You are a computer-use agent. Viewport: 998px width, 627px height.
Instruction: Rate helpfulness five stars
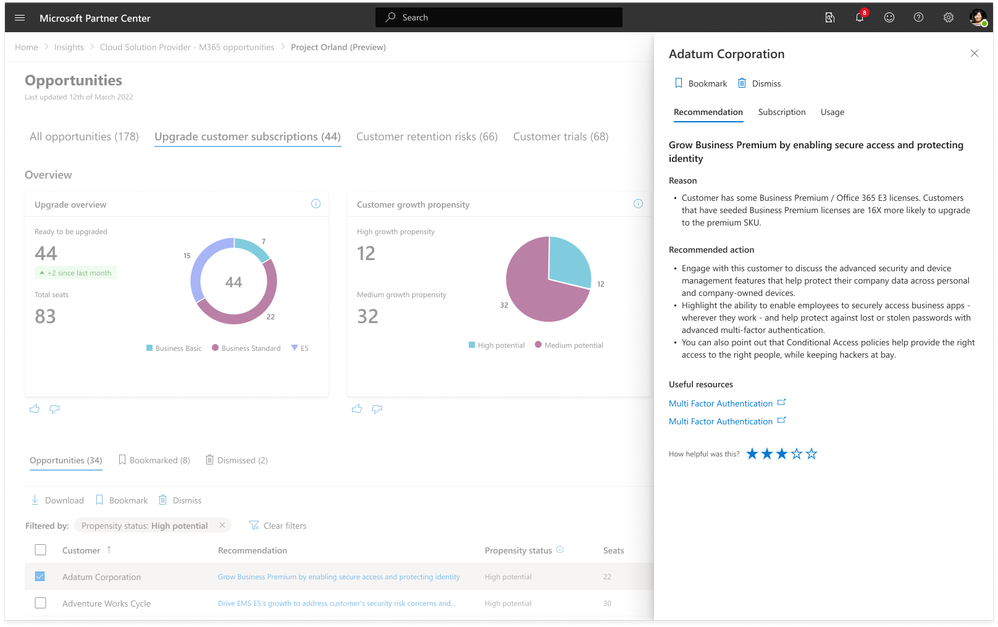(x=812, y=454)
